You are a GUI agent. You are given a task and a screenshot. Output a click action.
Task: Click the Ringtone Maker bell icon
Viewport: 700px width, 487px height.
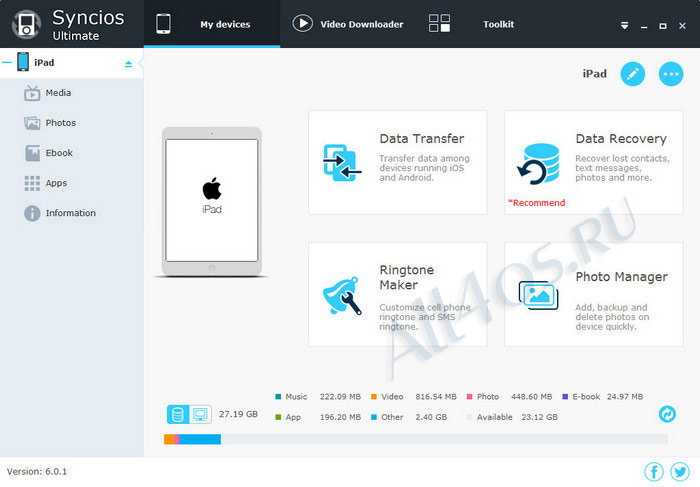click(x=342, y=296)
